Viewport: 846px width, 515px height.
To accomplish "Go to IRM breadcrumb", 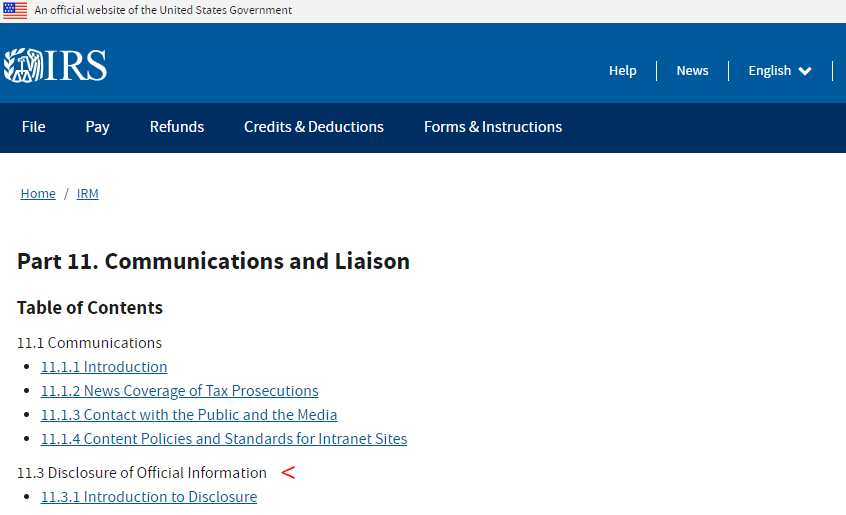I will click(87, 194).
